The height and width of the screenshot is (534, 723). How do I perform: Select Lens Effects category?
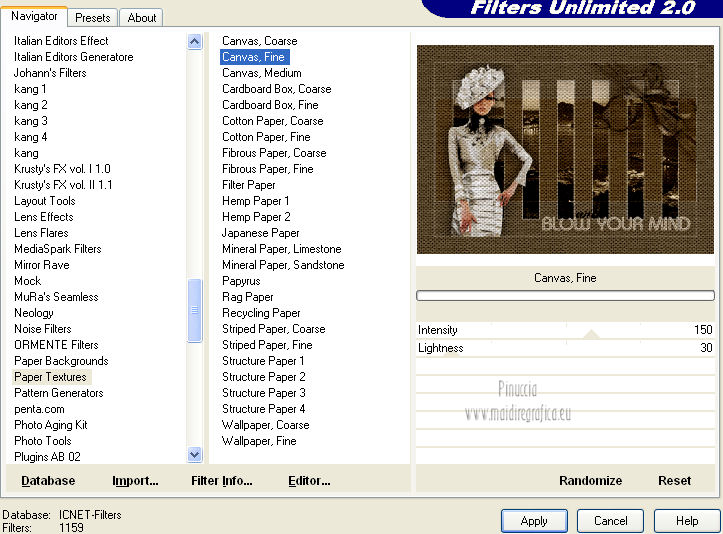coord(43,217)
